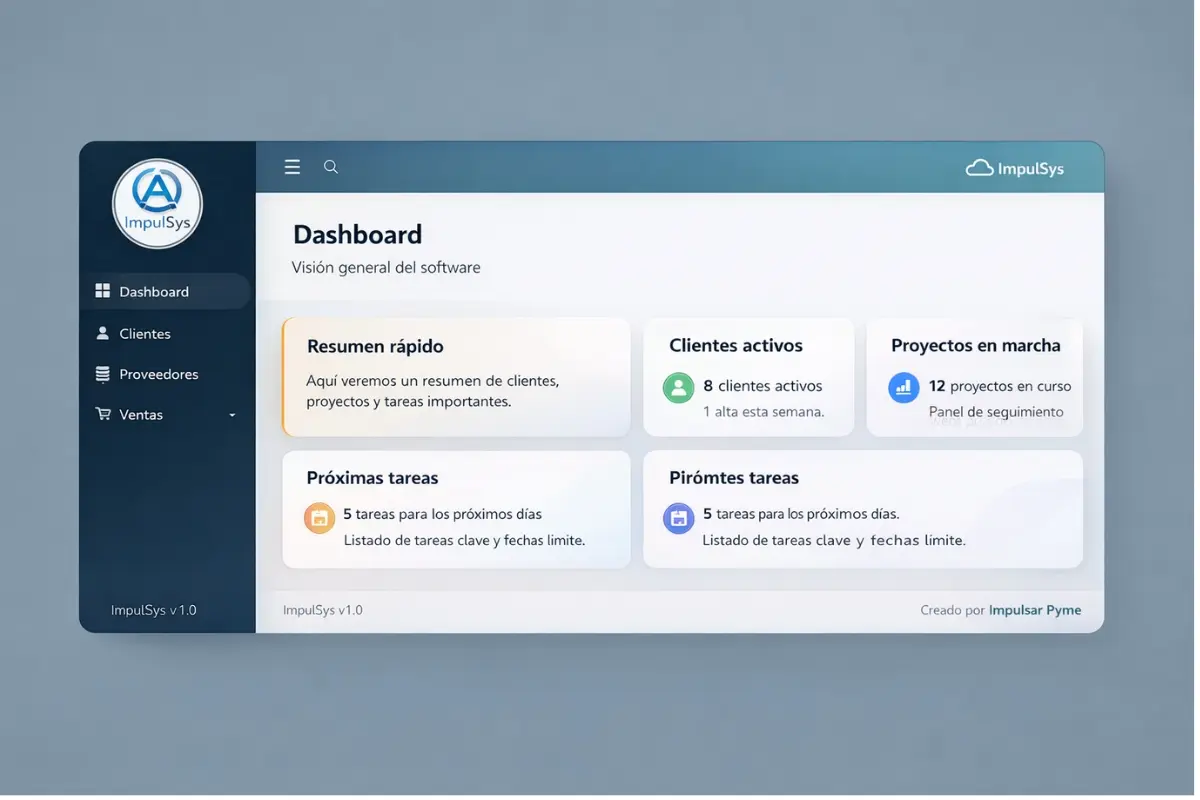
Task: Click the search icon in the top bar
Action: point(330,166)
